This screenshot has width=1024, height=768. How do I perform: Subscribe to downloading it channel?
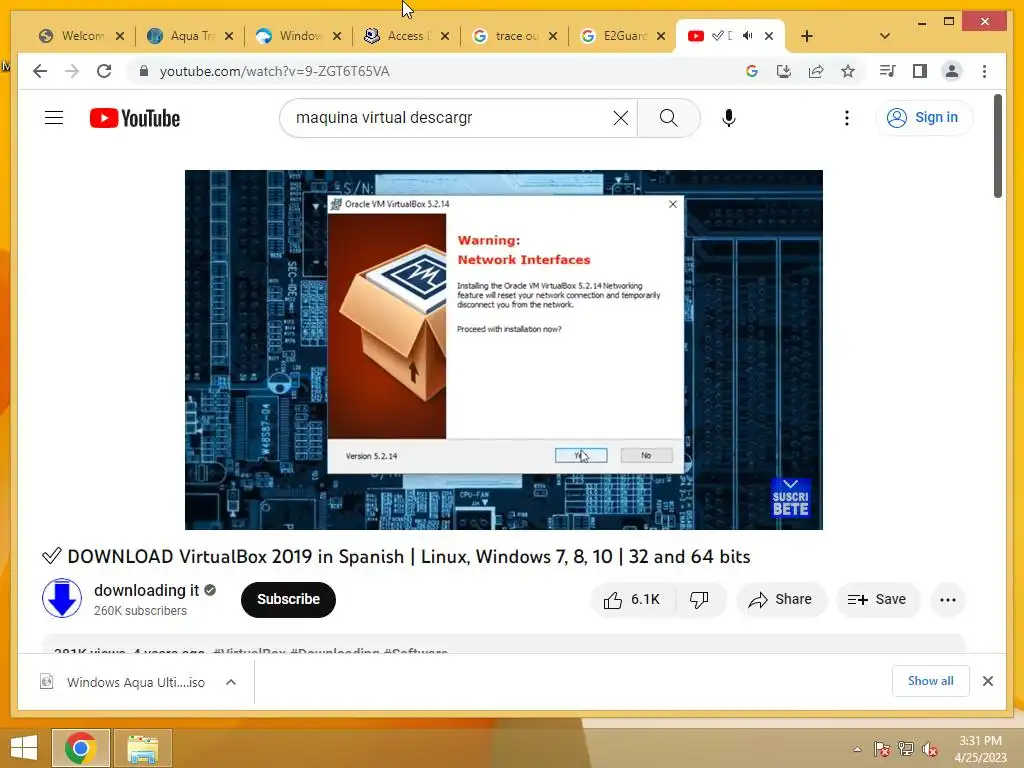point(288,600)
